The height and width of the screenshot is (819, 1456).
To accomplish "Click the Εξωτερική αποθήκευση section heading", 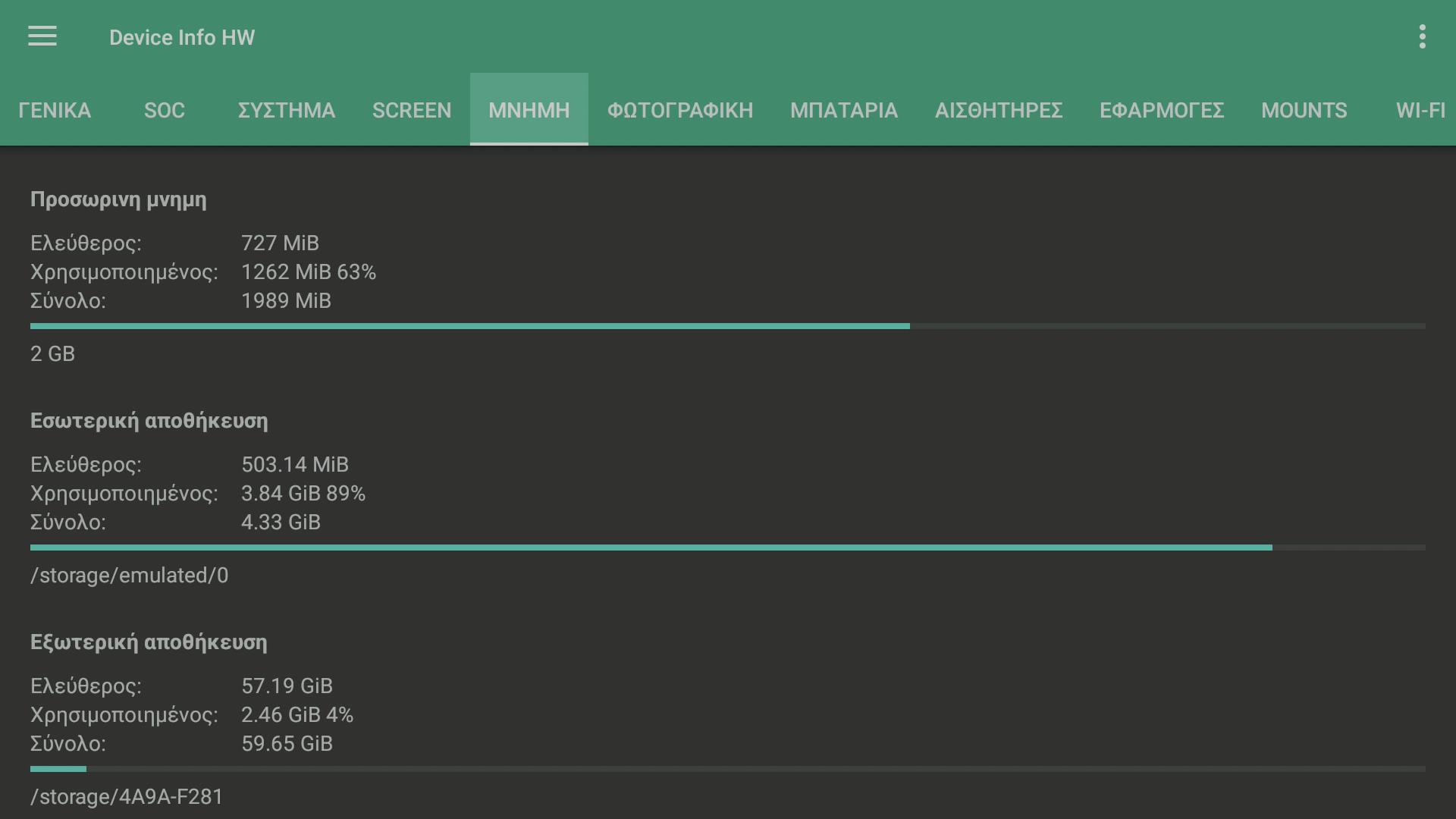I will pos(149,642).
